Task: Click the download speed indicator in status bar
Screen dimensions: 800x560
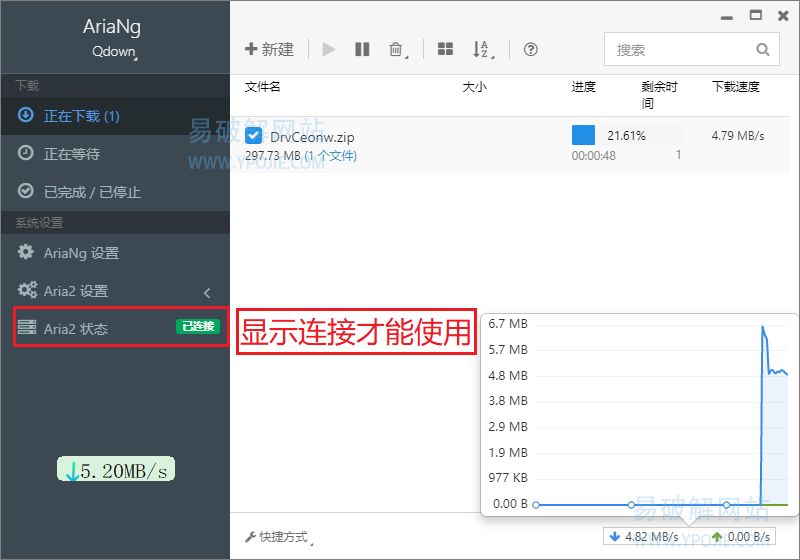Action: point(644,537)
